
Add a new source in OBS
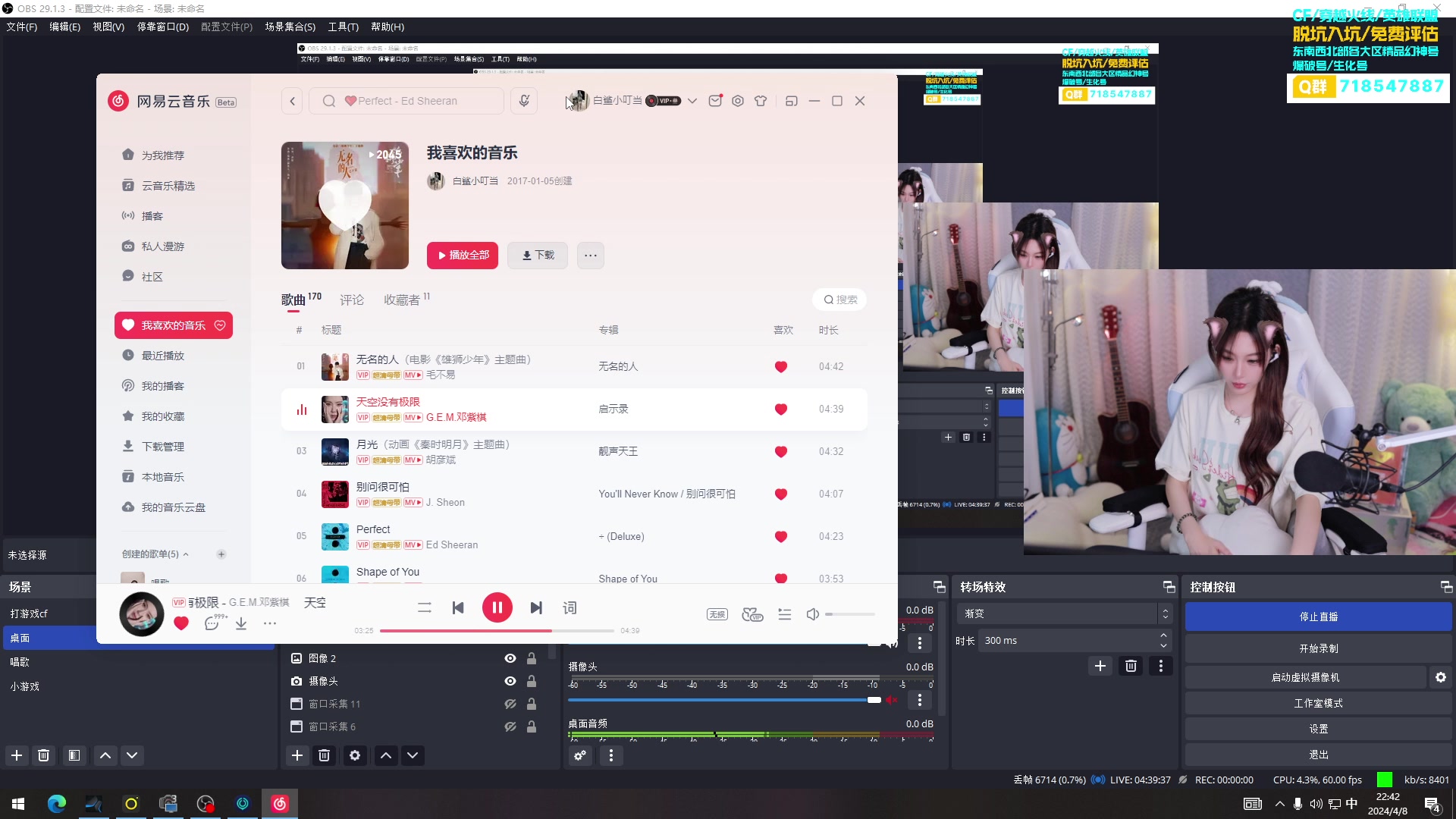297,755
